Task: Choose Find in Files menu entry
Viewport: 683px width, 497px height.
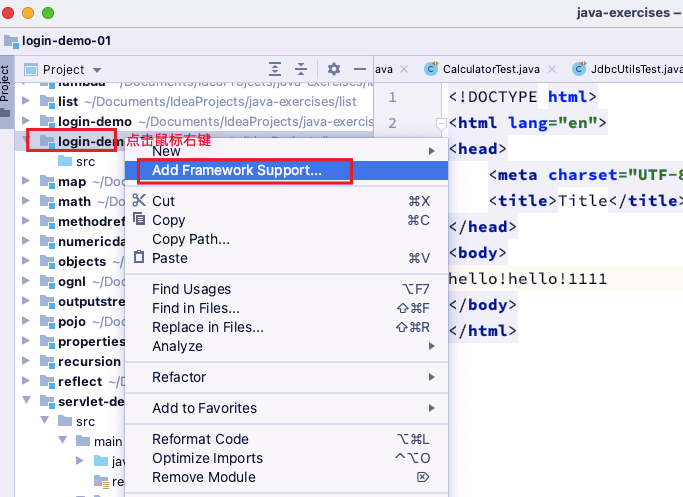Action: click(286, 308)
